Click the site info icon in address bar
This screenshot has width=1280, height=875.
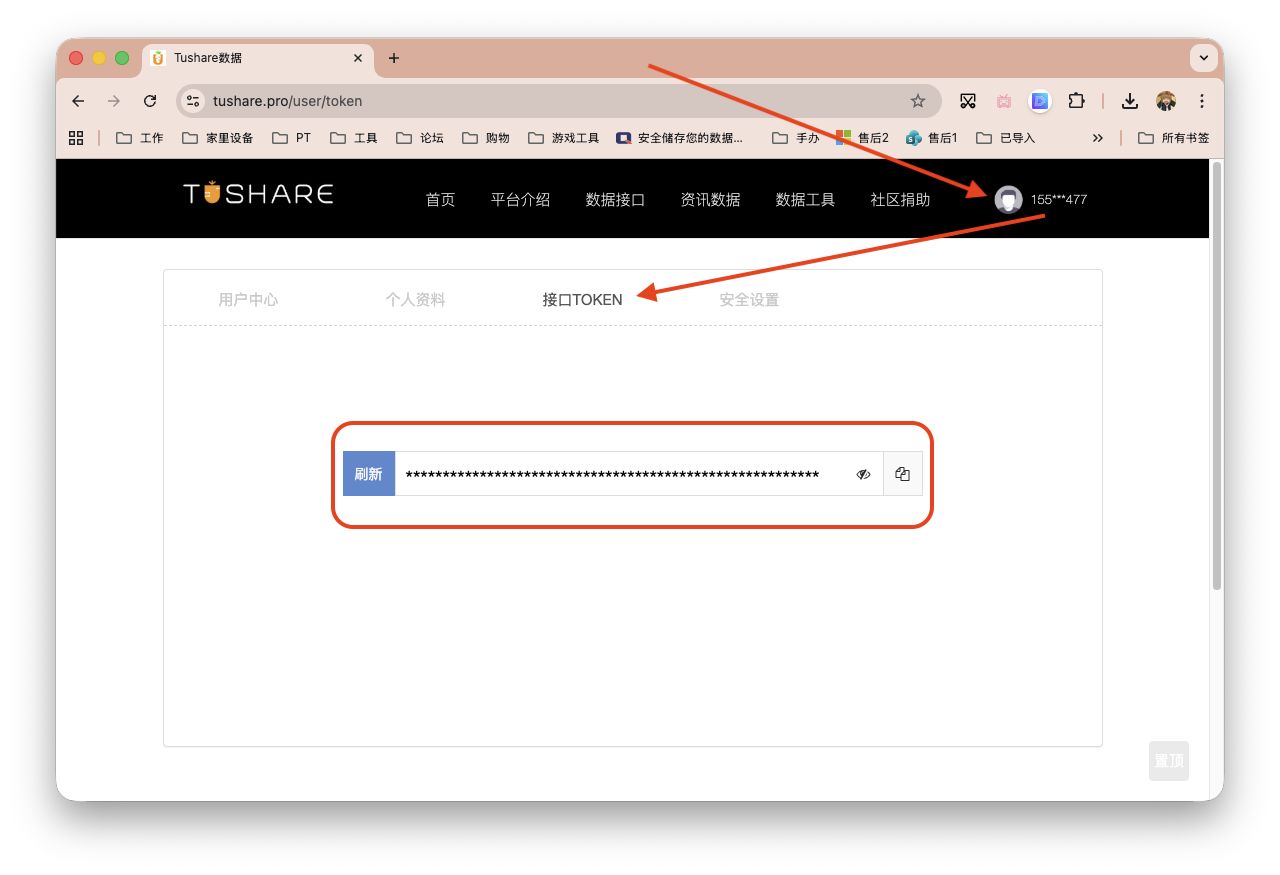[191, 101]
